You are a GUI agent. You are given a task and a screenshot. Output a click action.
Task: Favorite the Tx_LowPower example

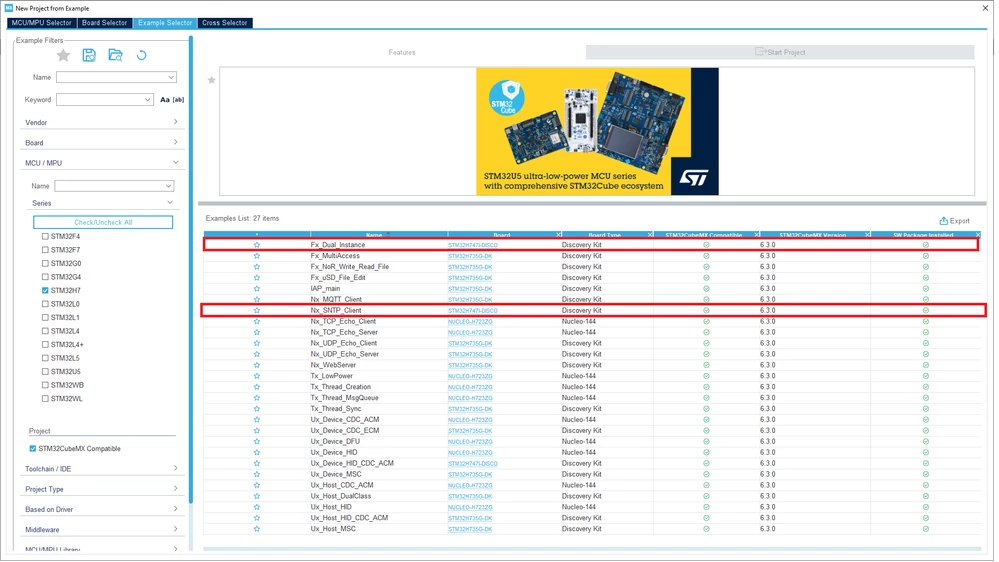pos(257,376)
